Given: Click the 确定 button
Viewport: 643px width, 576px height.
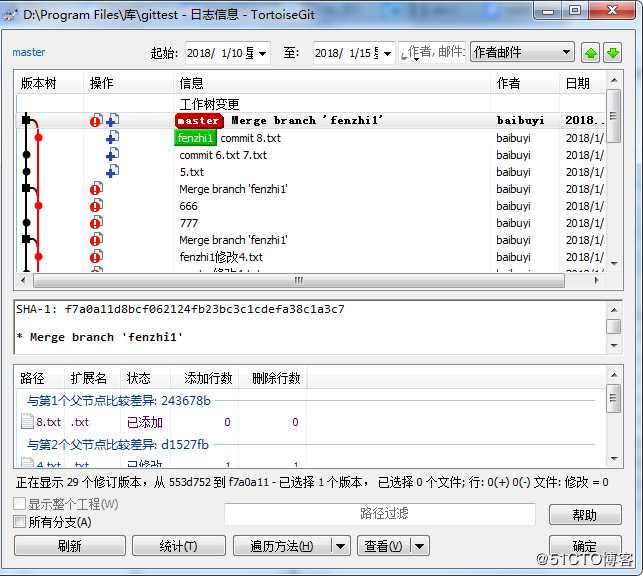Looking at the screenshot, I should coord(585,546).
